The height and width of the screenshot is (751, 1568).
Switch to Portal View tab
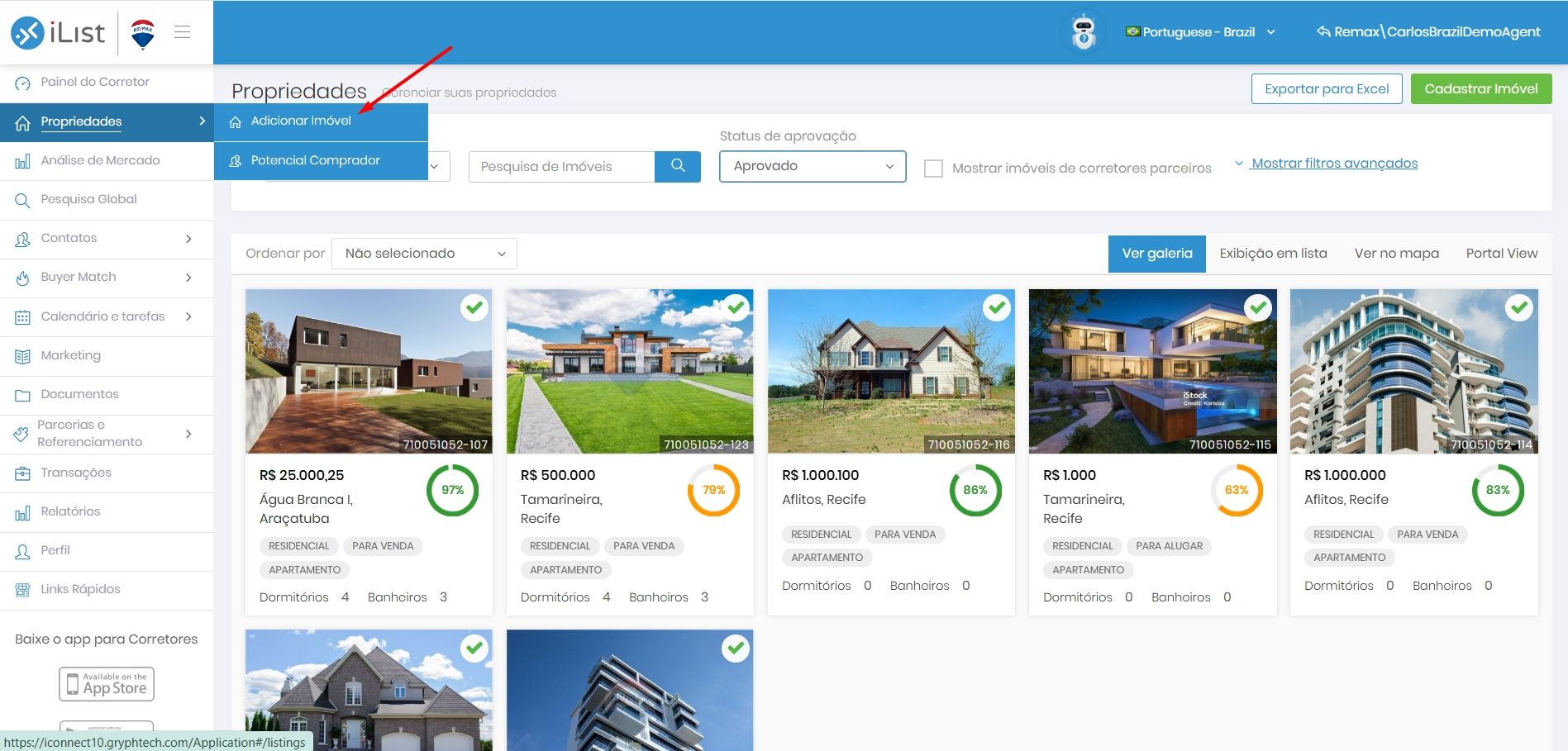1502,254
